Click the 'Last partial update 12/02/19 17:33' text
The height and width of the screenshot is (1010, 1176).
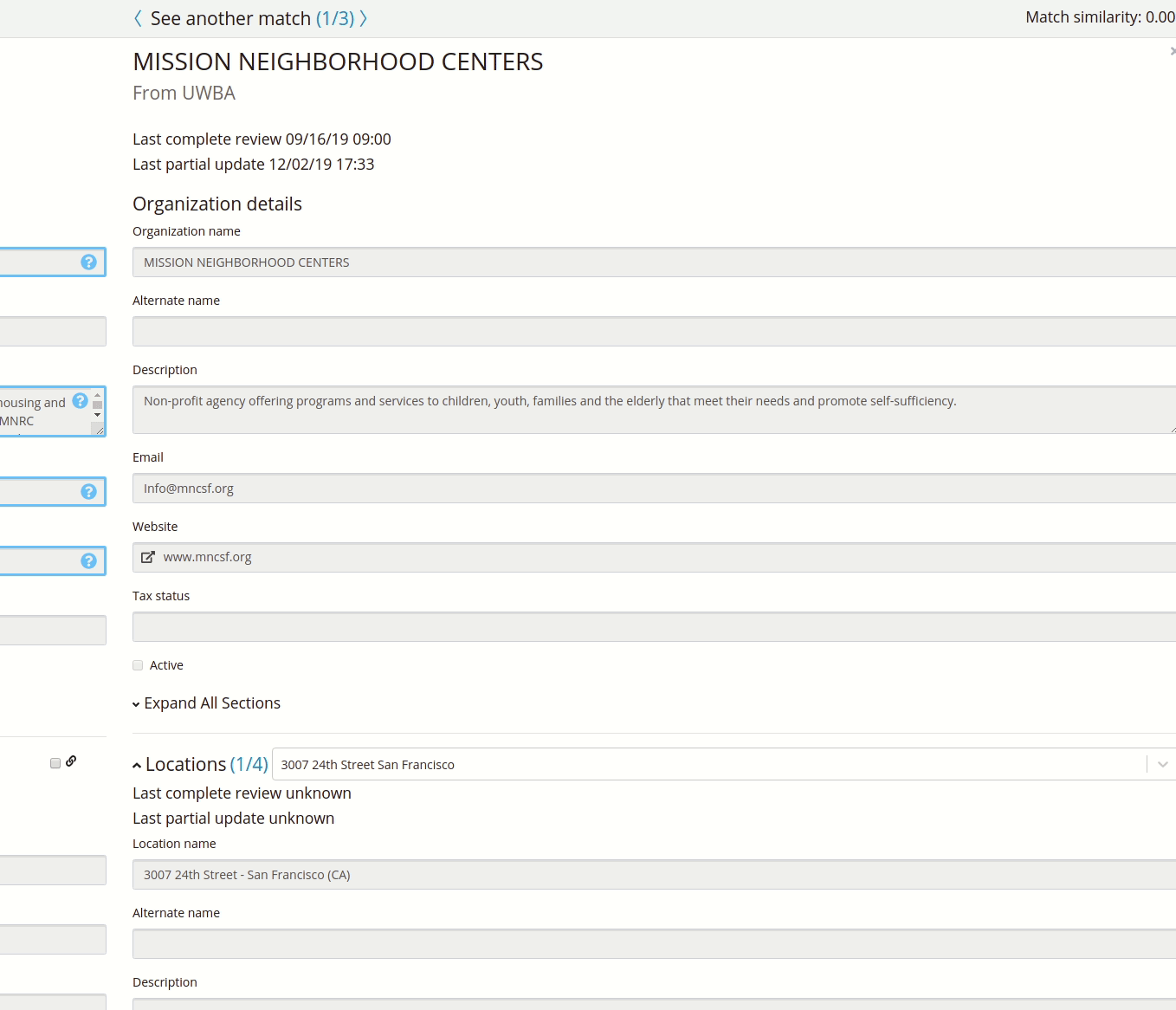coord(254,165)
